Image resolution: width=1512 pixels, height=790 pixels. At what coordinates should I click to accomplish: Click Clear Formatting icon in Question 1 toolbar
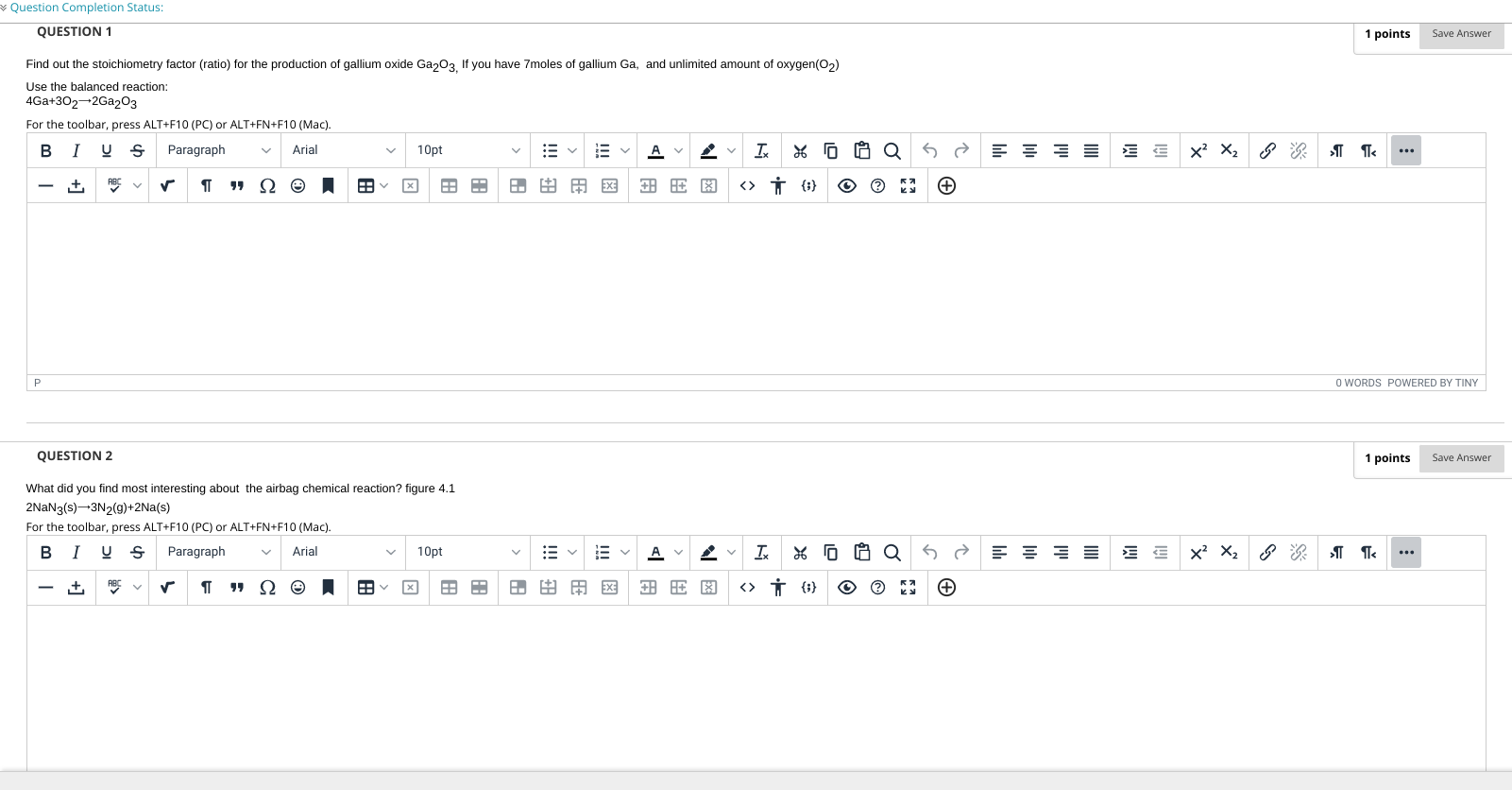click(761, 150)
